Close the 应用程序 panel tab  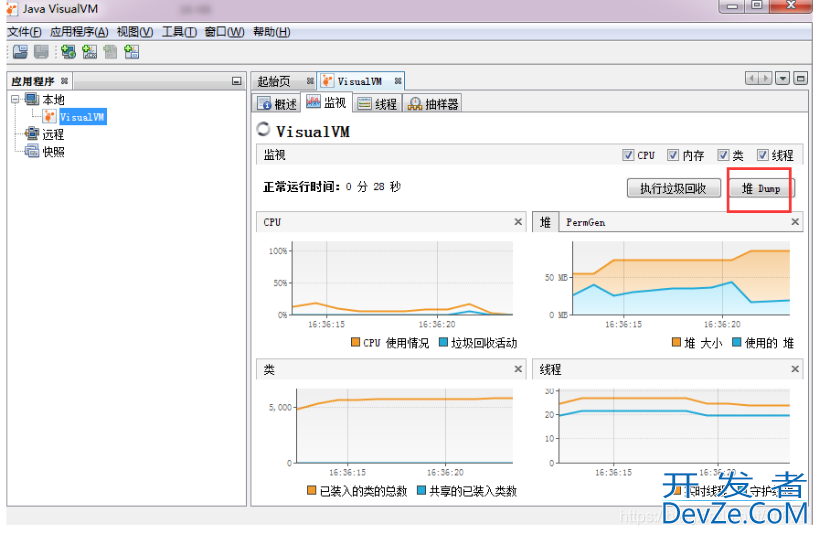(64, 81)
